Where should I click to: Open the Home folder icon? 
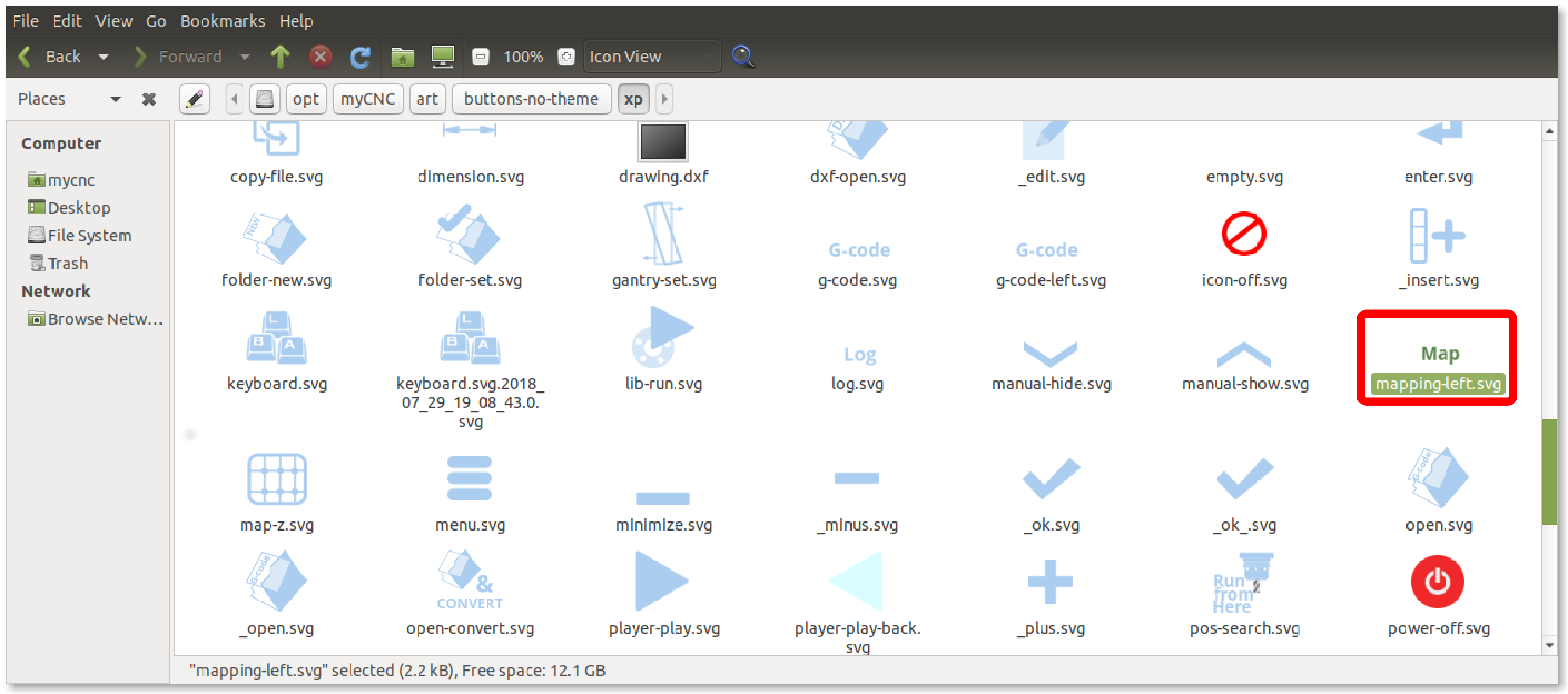coord(402,56)
